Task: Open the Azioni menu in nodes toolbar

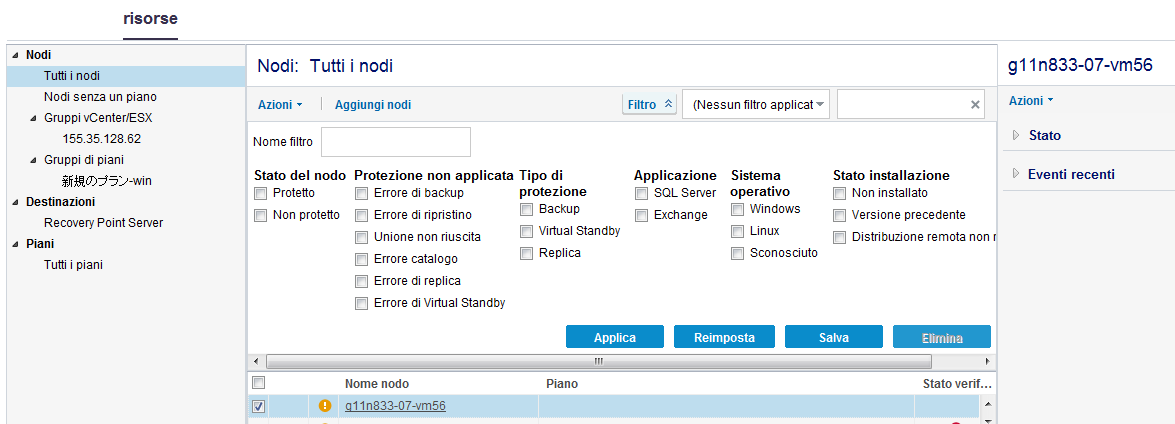Action: 280,104
